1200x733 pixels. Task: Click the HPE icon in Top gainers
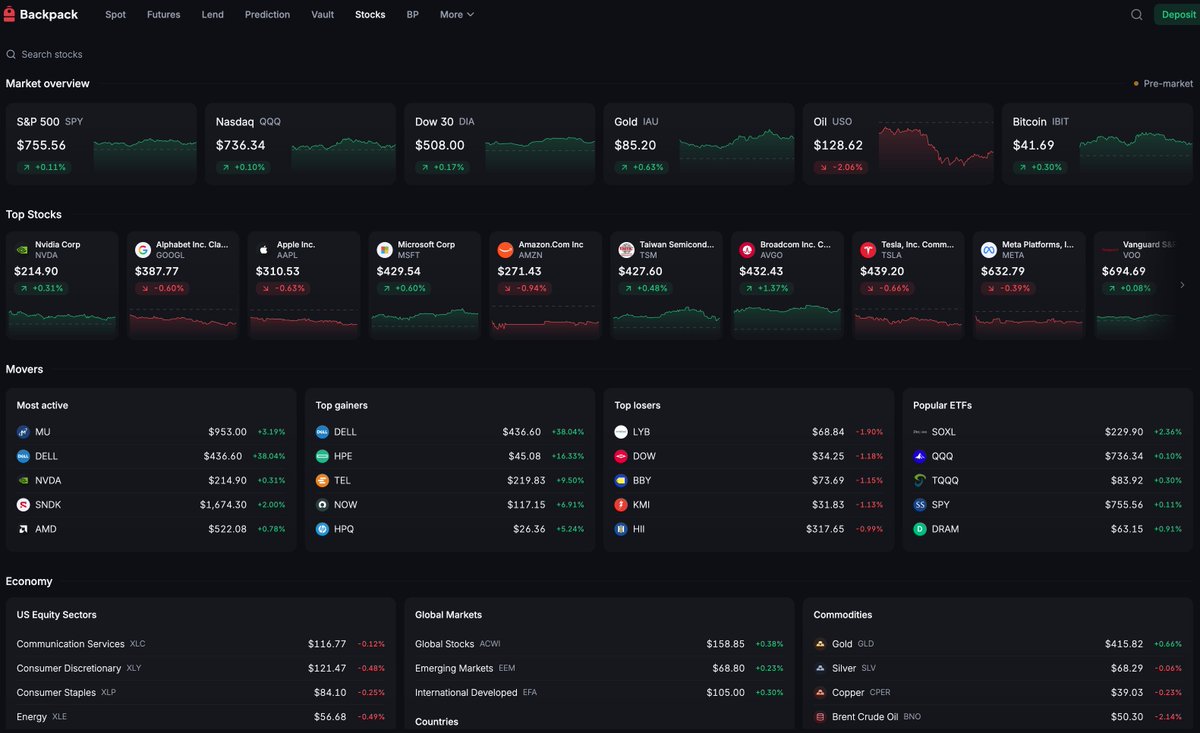[322, 456]
